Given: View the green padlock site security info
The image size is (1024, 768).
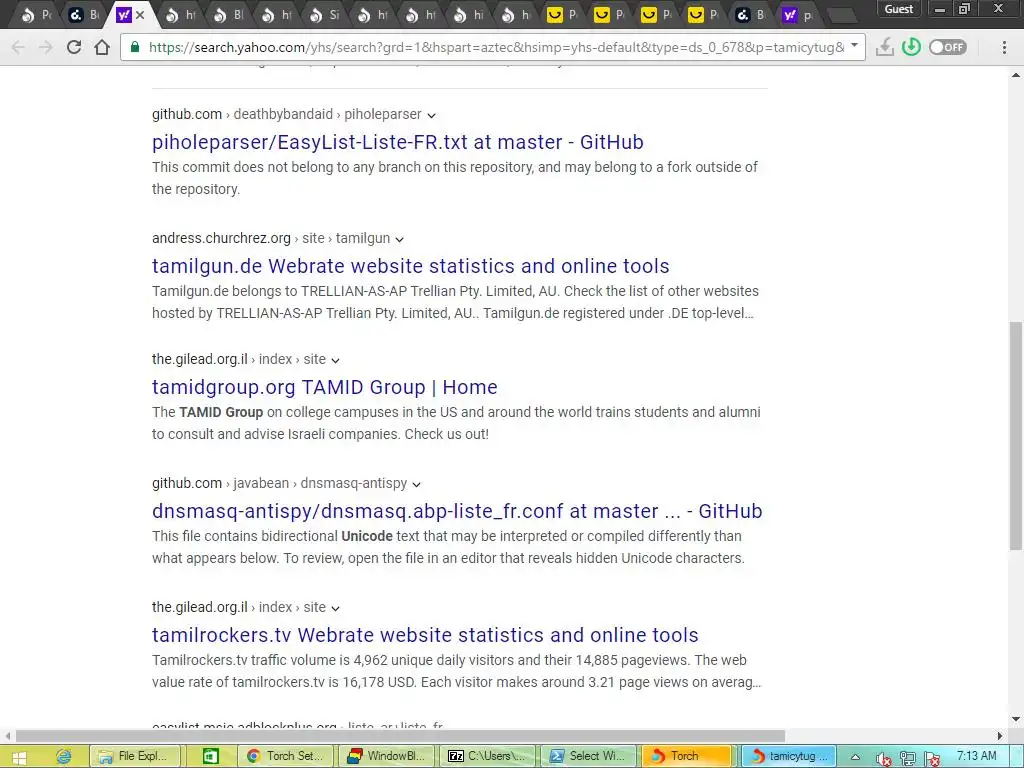Looking at the screenshot, I should 135,47.
